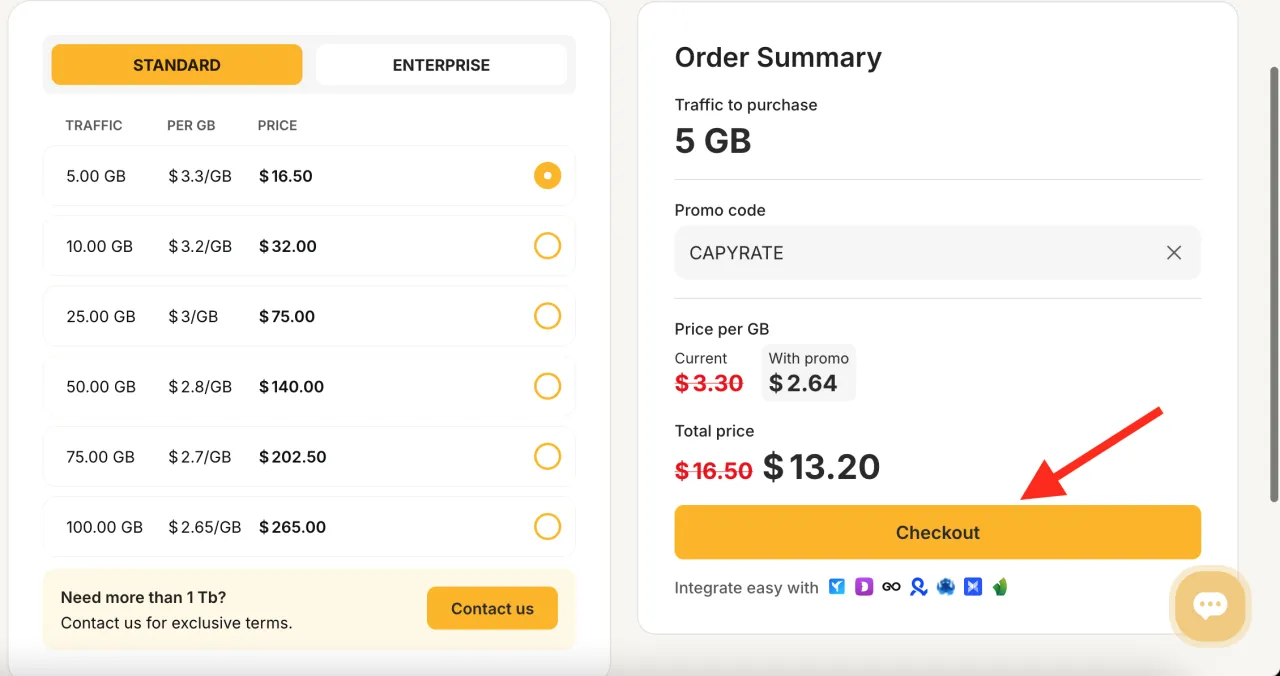The width and height of the screenshot is (1280, 676).
Task: Click the blue octopus integration icon
Action: pyautogui.click(x=946, y=587)
